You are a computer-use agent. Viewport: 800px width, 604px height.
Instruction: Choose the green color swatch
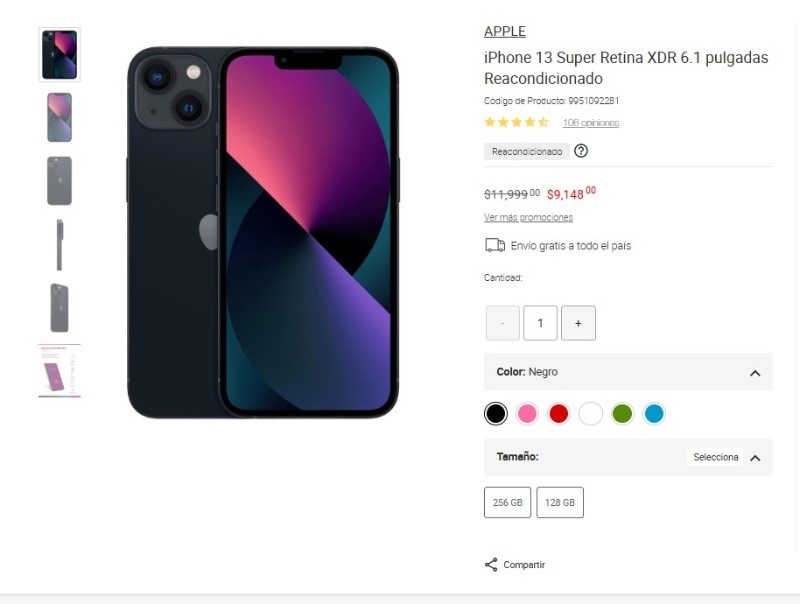coord(622,413)
